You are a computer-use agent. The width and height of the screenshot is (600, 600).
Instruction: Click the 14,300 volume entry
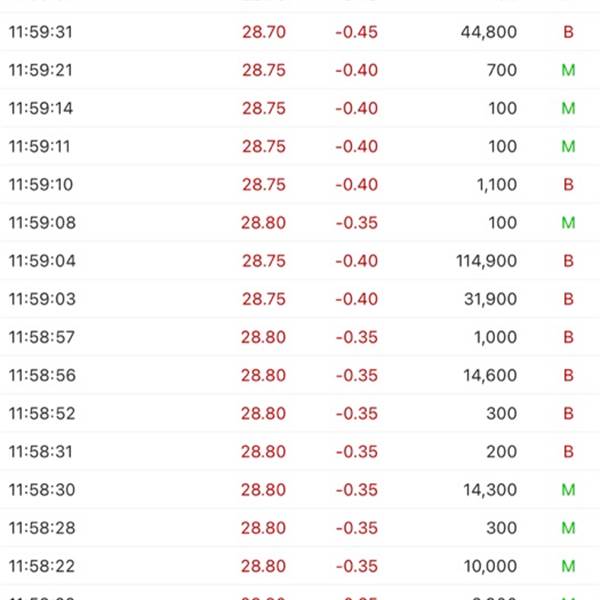tap(489, 490)
